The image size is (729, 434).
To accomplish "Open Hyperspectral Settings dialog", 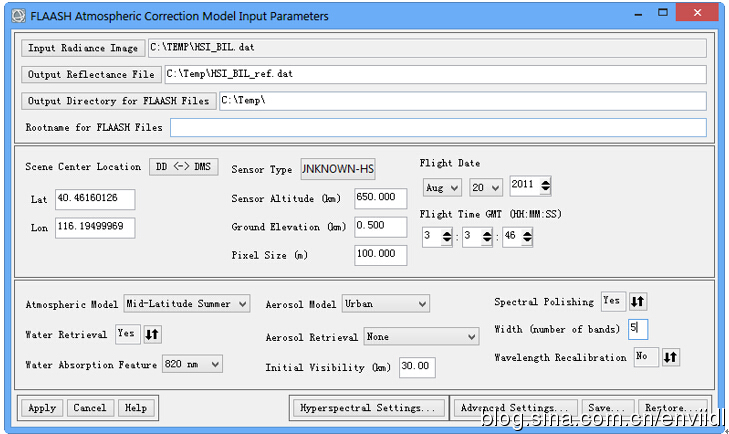I will point(367,408).
